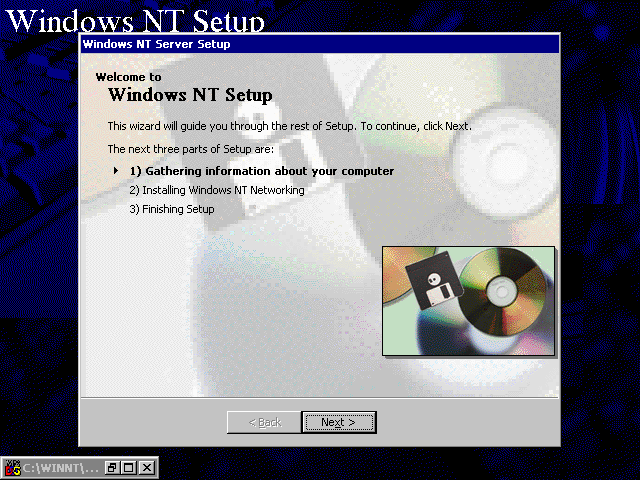Click the grayed-out Back button
The height and width of the screenshot is (480, 640).
point(264,422)
